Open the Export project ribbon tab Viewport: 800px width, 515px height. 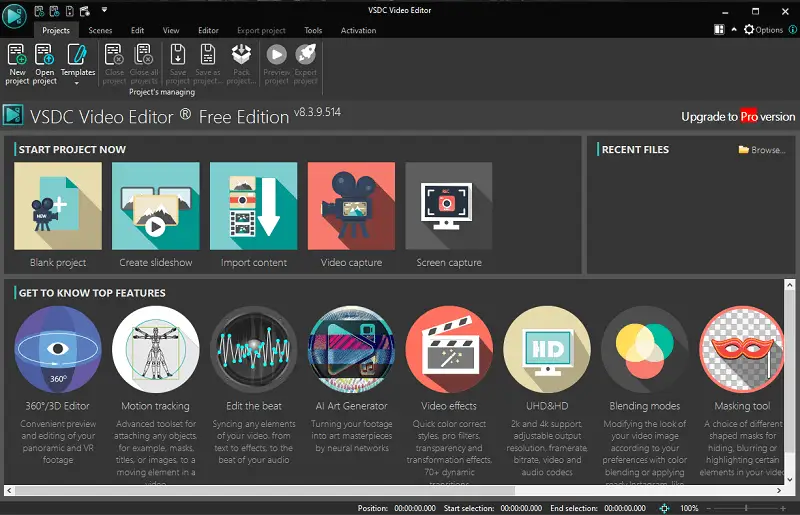261,30
